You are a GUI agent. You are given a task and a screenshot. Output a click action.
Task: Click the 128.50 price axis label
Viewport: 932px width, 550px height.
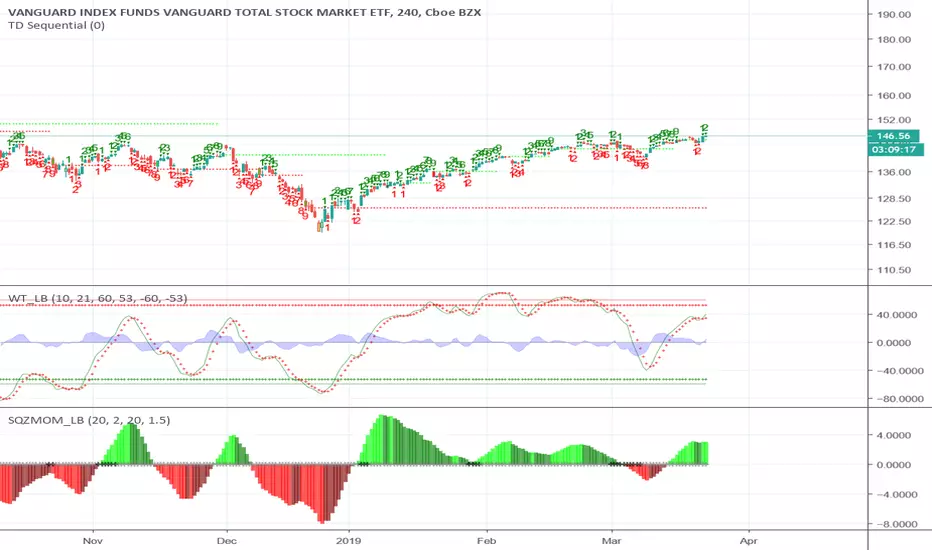tap(894, 199)
